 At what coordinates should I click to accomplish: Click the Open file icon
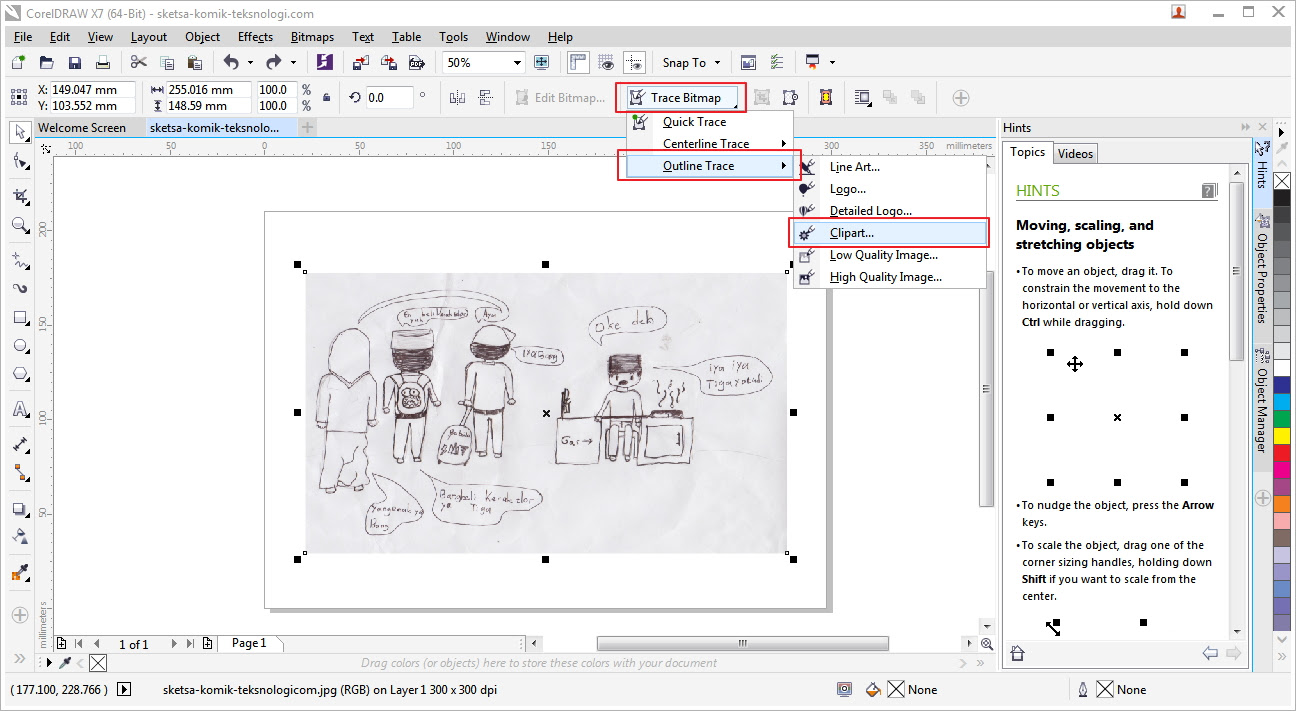click(x=46, y=62)
